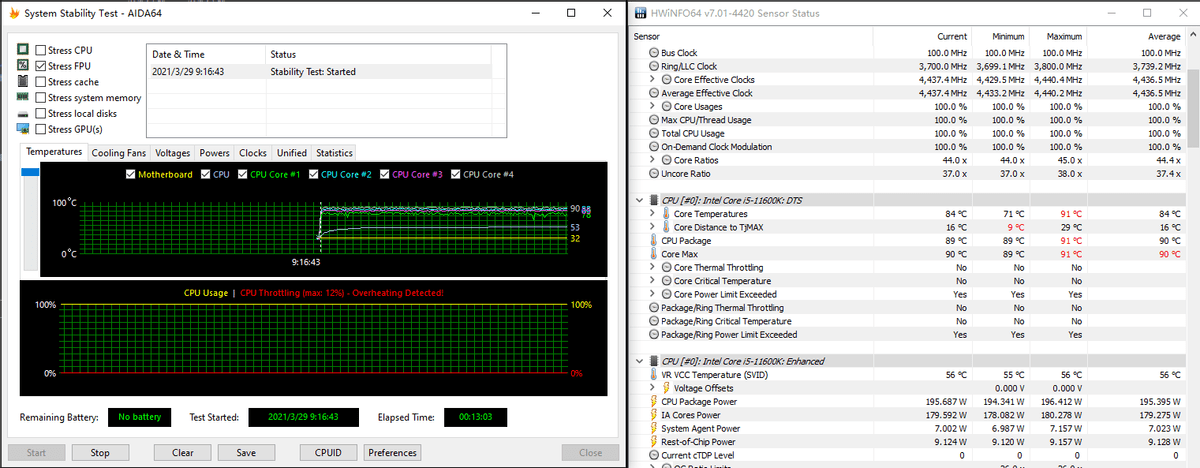The width and height of the screenshot is (1200, 468).
Task: Click the lightning bolt icon beside IA Cores Power
Action: [x=654, y=415]
